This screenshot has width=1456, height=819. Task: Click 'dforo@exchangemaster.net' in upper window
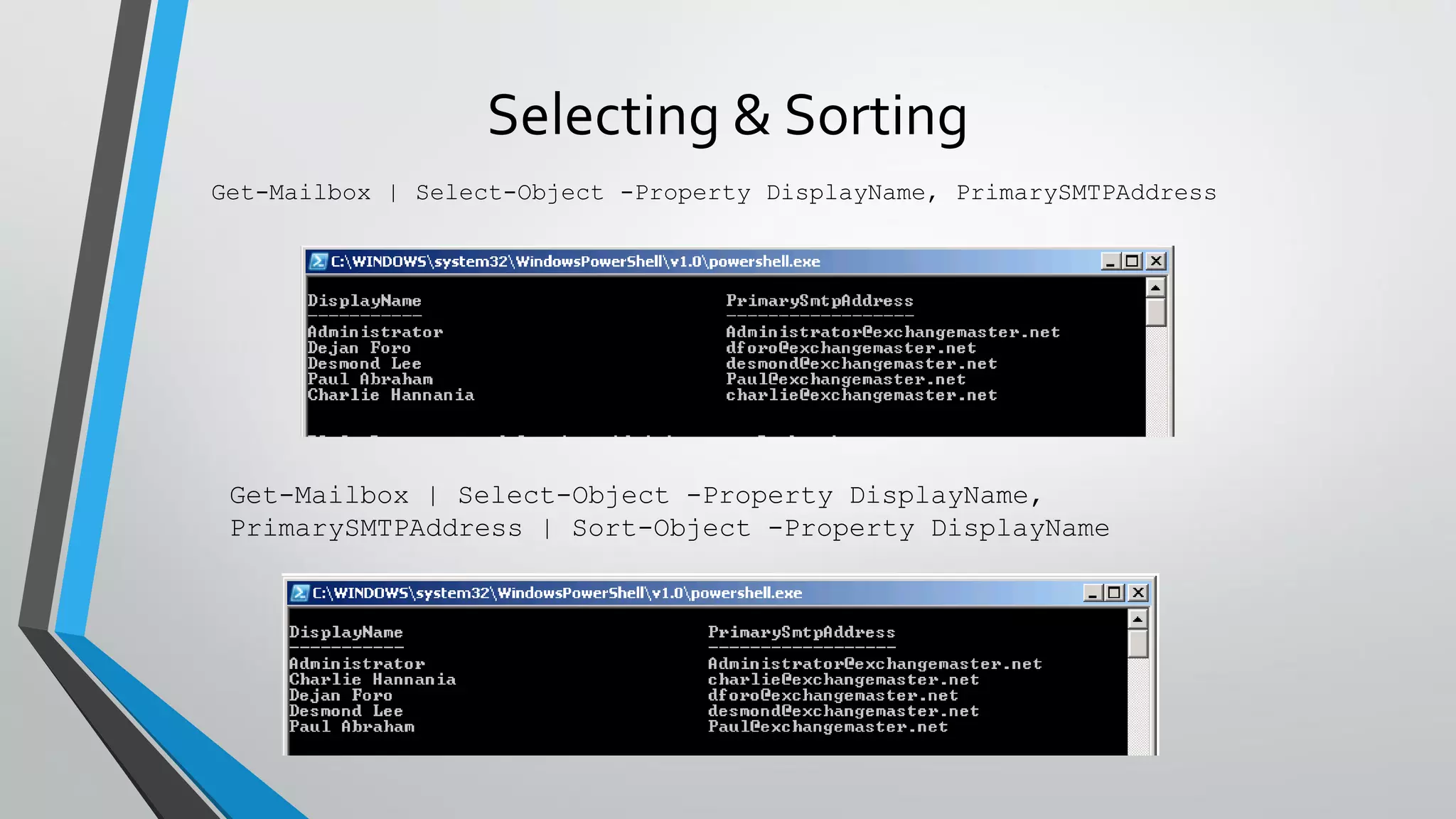point(851,348)
